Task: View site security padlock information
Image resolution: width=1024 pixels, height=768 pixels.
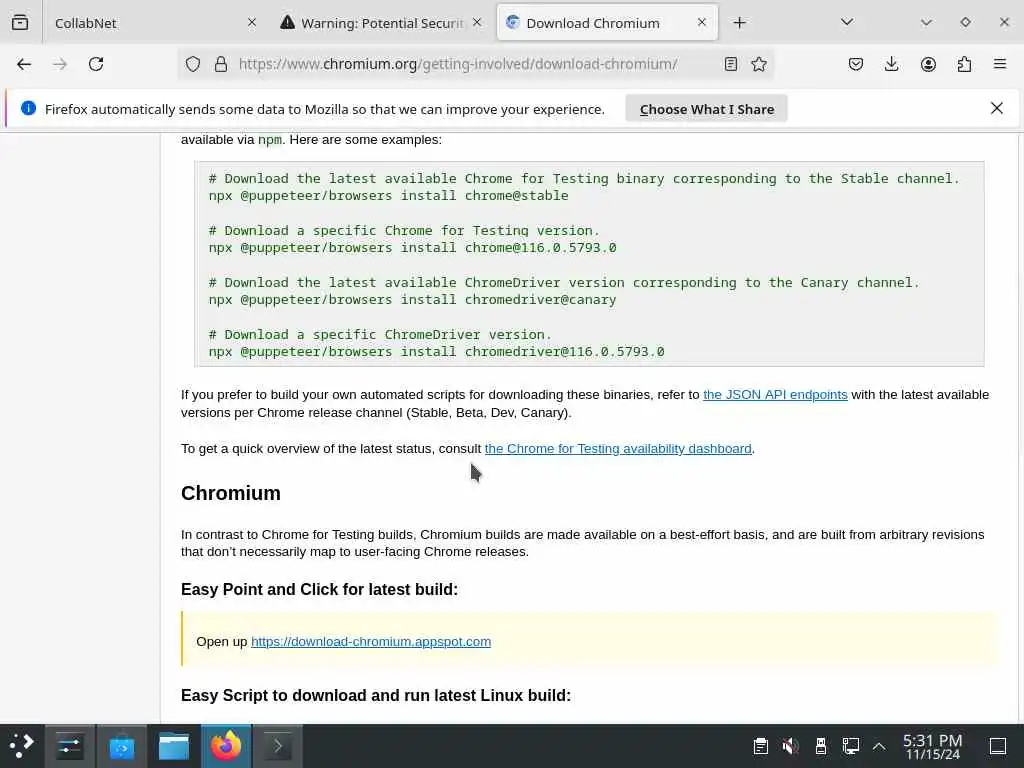Action: 221,64
